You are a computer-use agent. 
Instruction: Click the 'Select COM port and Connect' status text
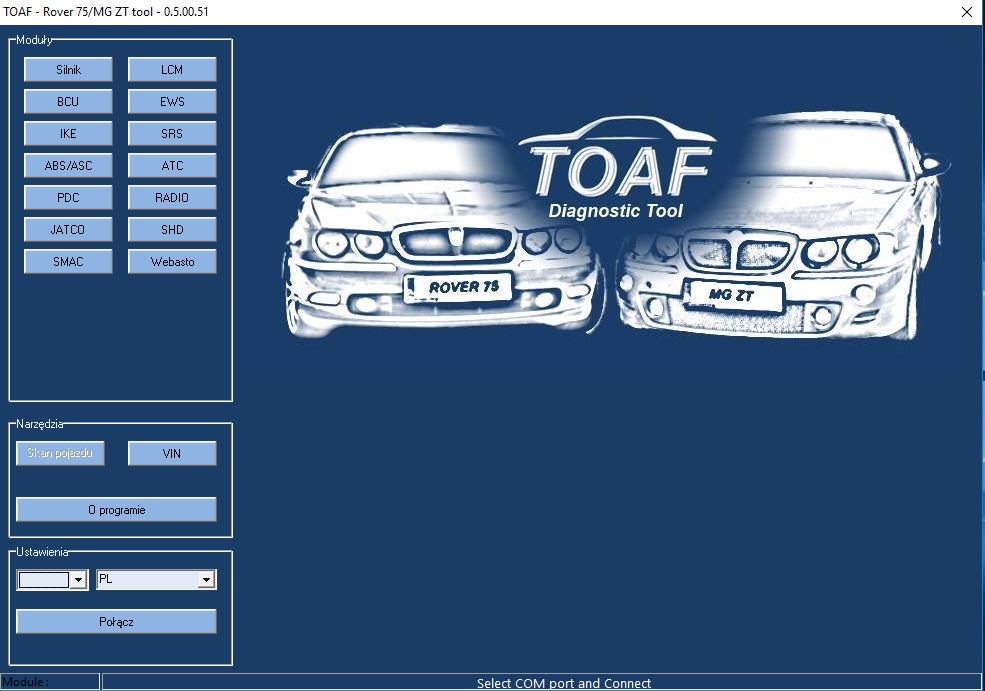pos(563,683)
